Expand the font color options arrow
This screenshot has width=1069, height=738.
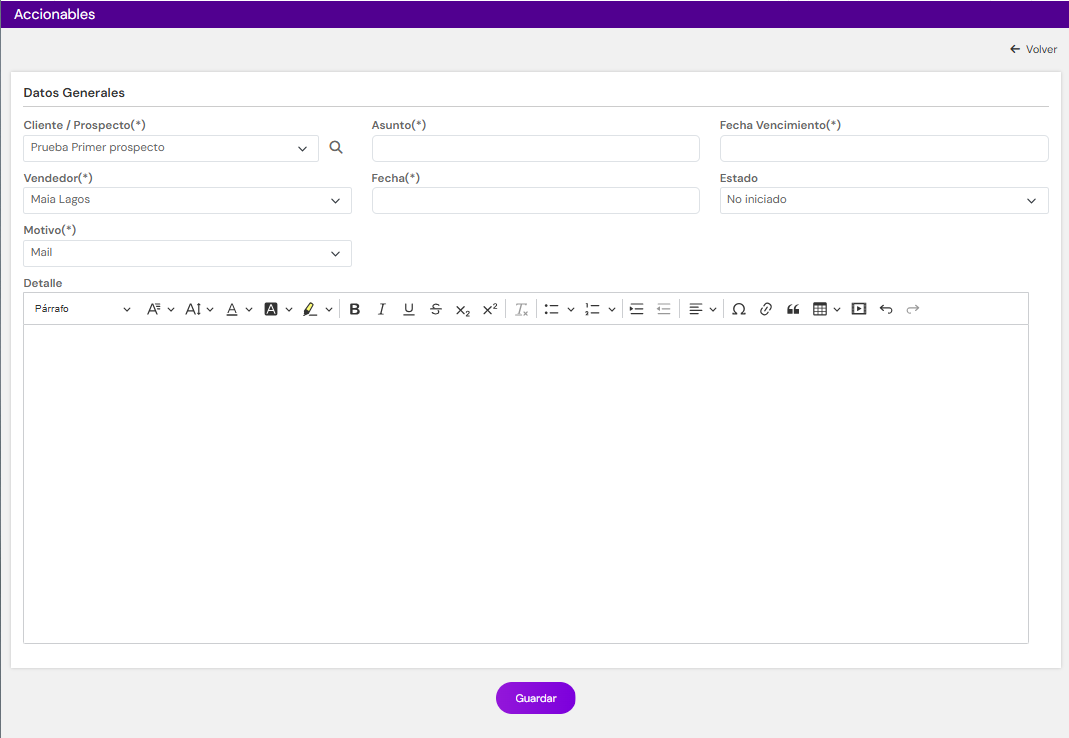click(x=249, y=310)
